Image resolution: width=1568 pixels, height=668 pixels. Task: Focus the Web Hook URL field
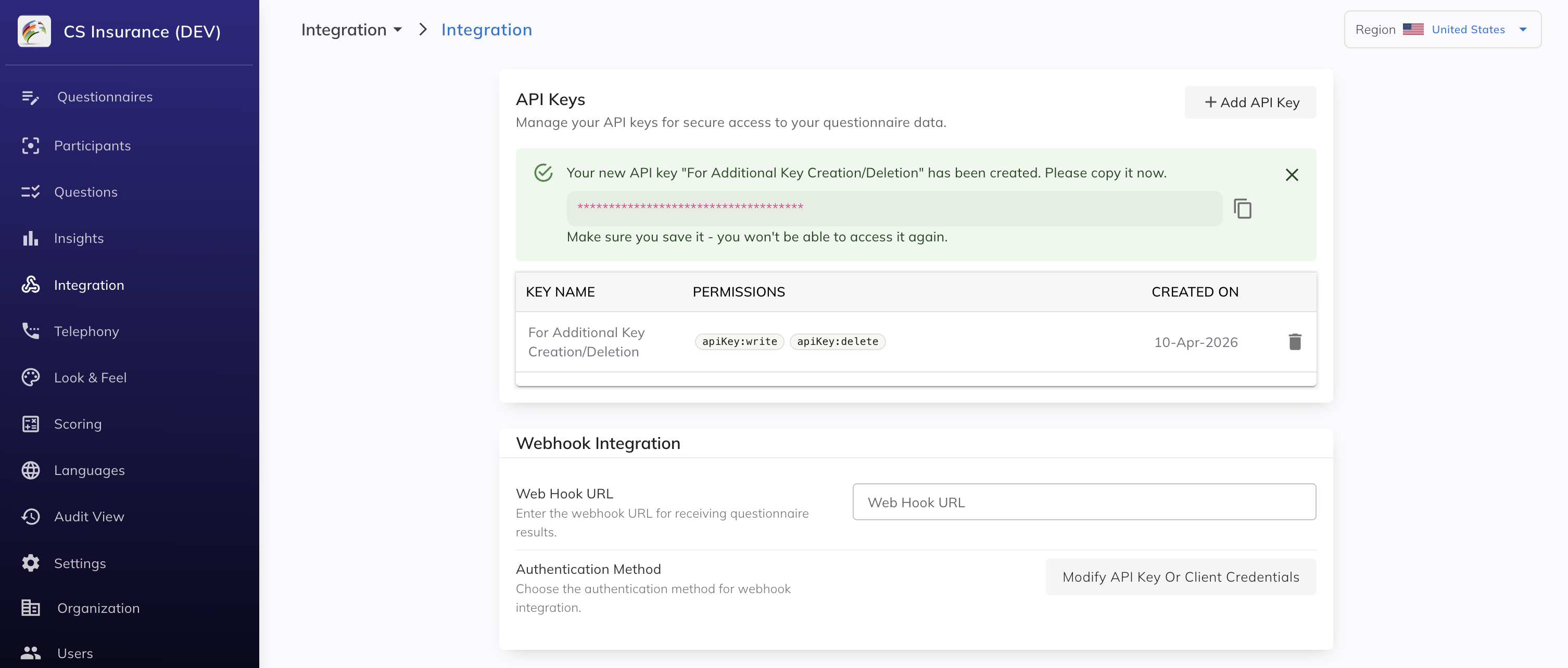pyautogui.click(x=1083, y=502)
